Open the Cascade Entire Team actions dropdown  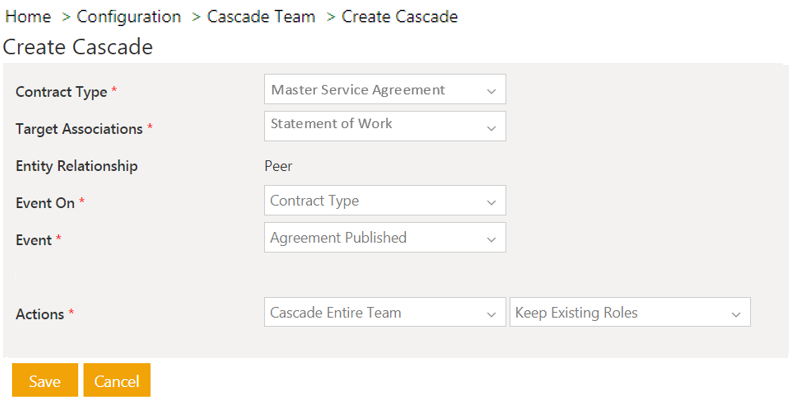click(384, 313)
